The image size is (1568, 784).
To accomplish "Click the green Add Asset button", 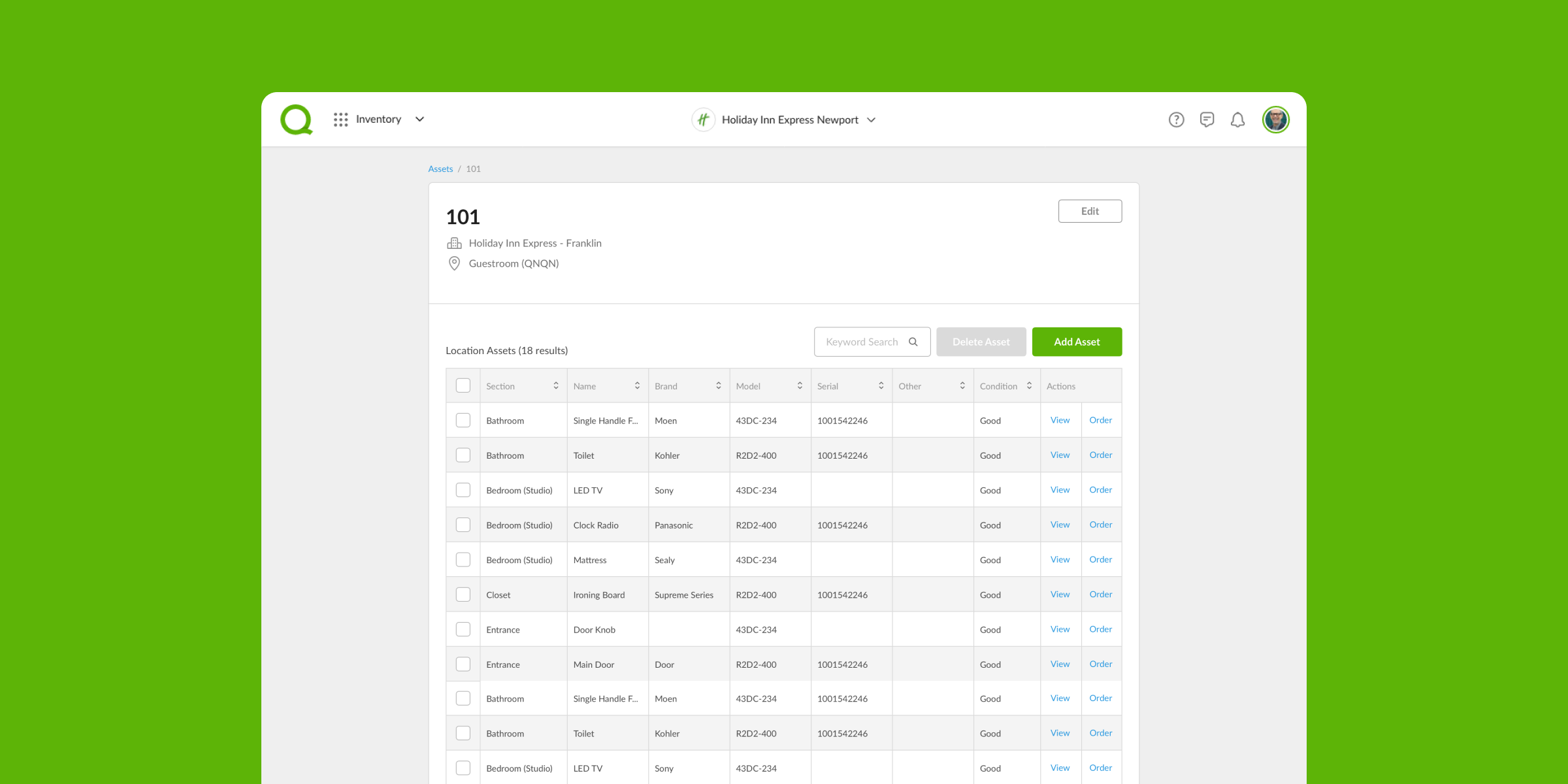I will pos(1077,342).
